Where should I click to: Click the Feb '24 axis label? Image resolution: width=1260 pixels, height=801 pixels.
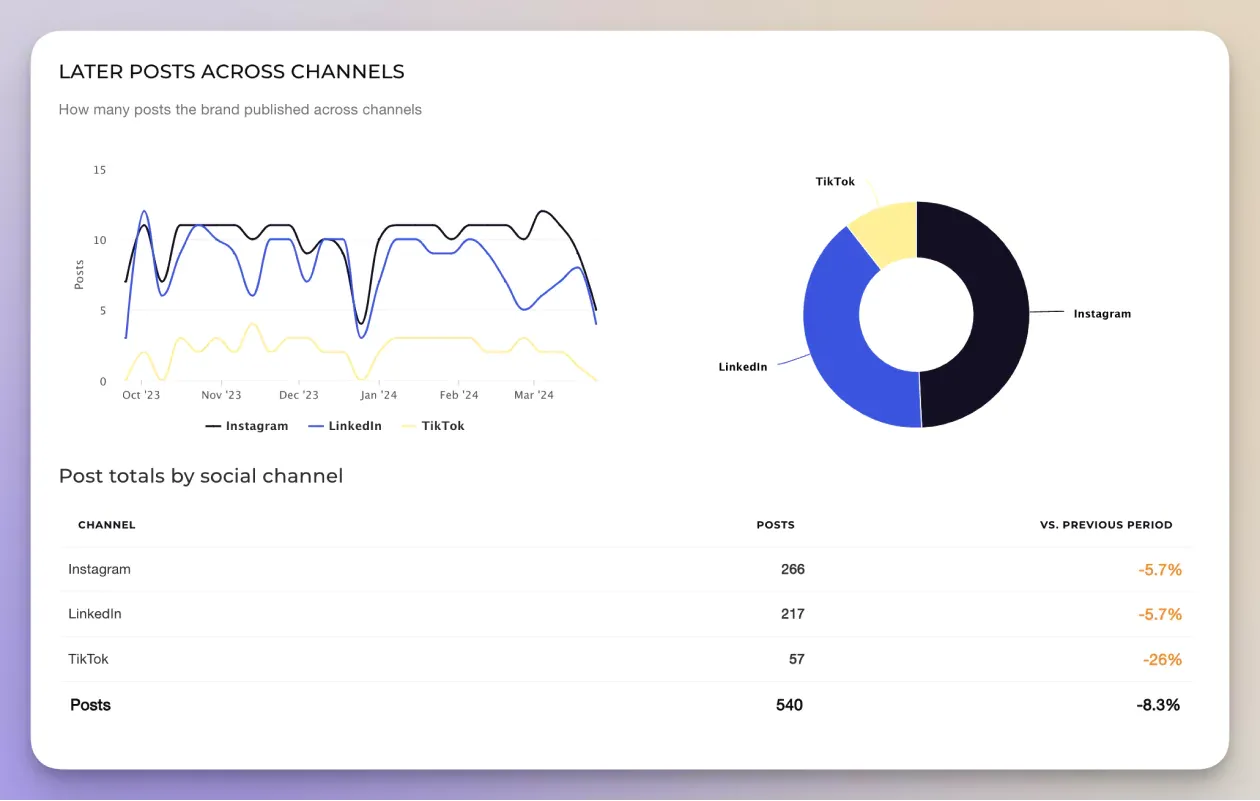458,395
